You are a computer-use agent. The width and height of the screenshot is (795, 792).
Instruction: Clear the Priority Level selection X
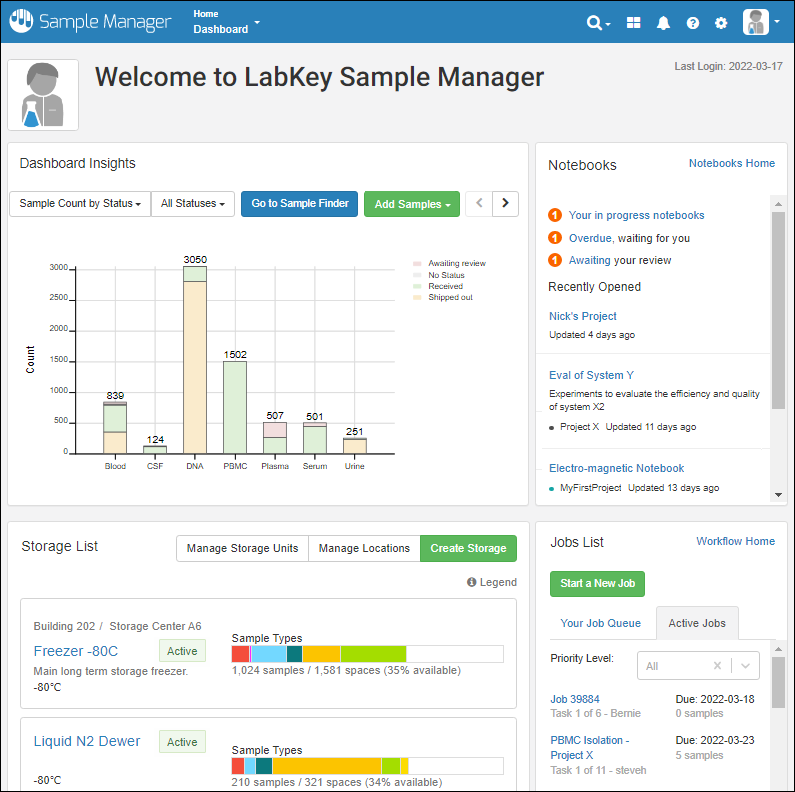coord(717,666)
